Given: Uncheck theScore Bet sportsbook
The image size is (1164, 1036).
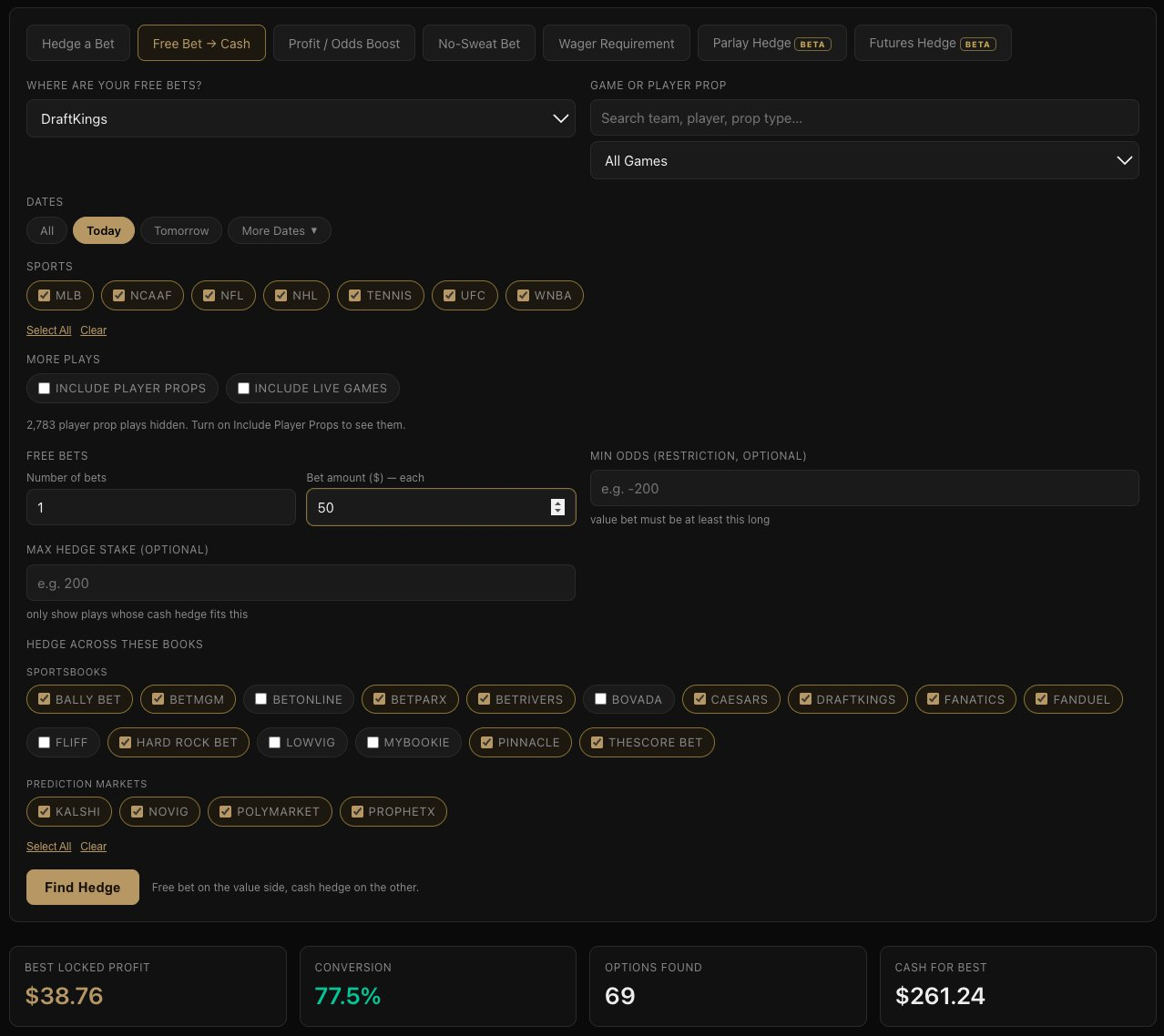Looking at the screenshot, I should (597, 742).
